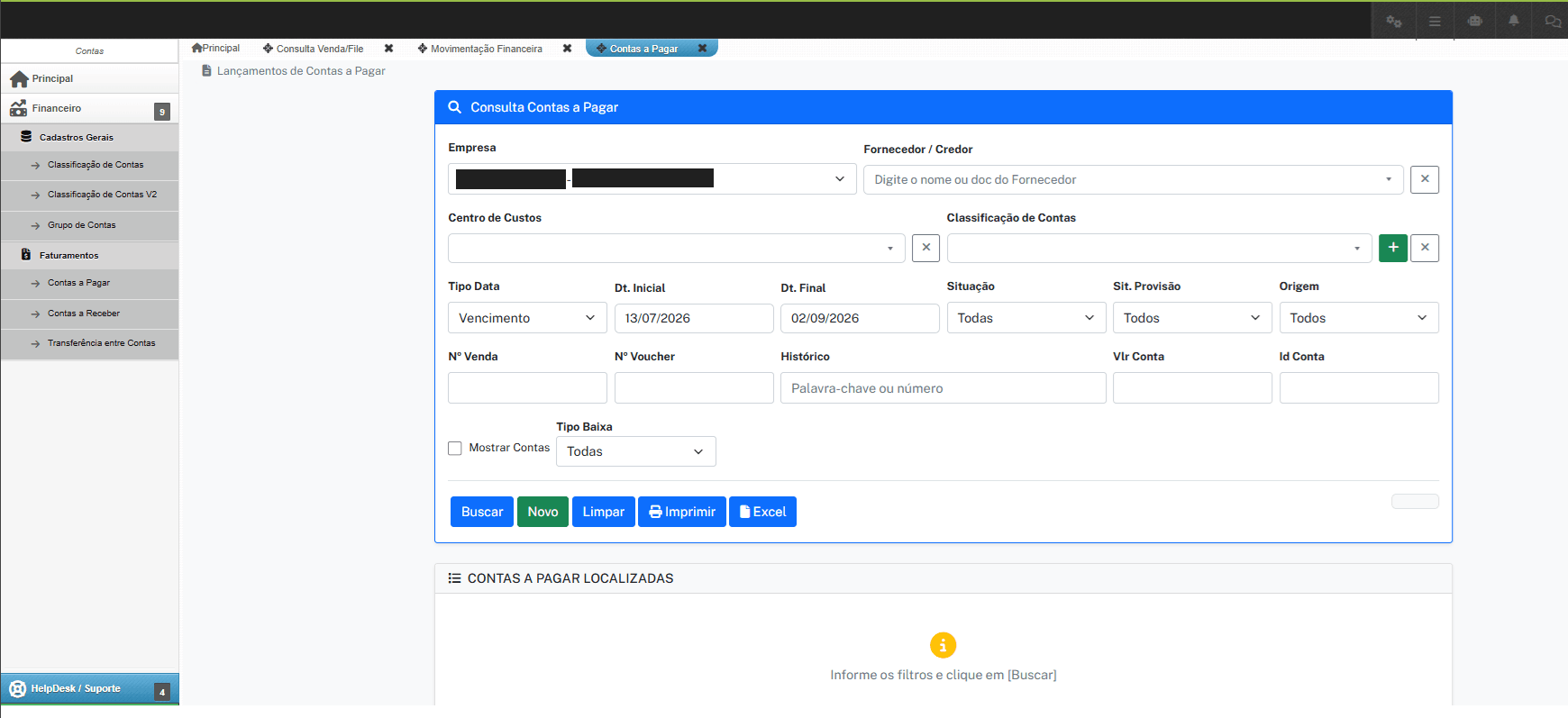Click the Financeiro badge showing 9
The width and height of the screenshot is (1568, 718).
(x=162, y=112)
